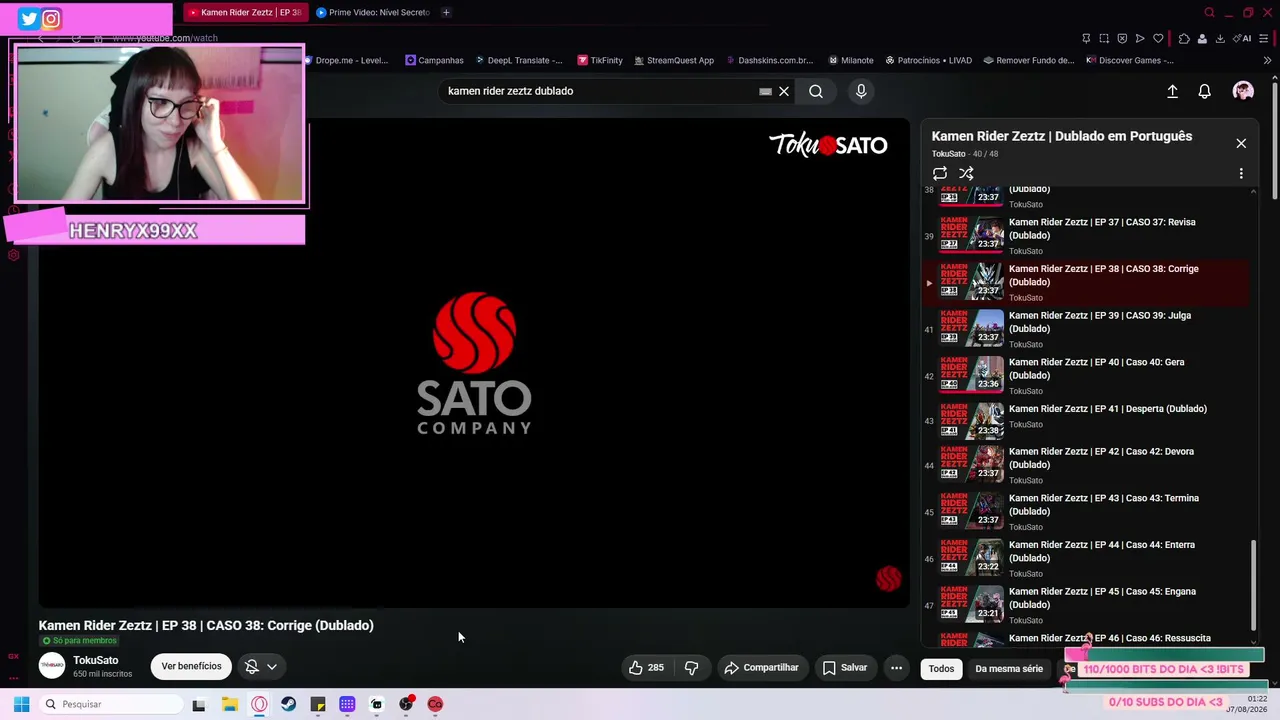Open EP 44 Caso 44: Enterra thumbnail

pos(972,557)
